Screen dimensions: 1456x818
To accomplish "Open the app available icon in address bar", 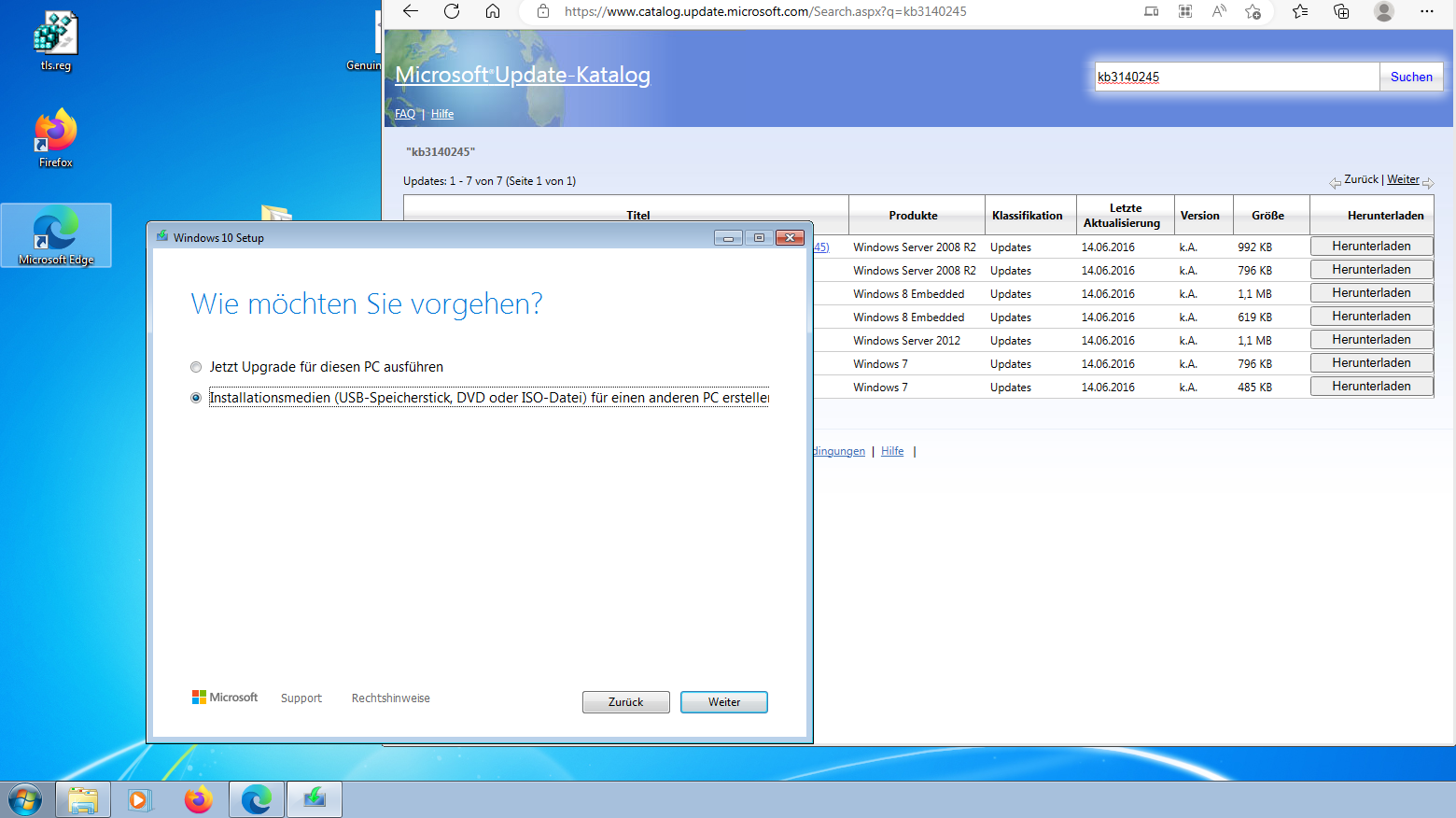I will coord(1152,11).
